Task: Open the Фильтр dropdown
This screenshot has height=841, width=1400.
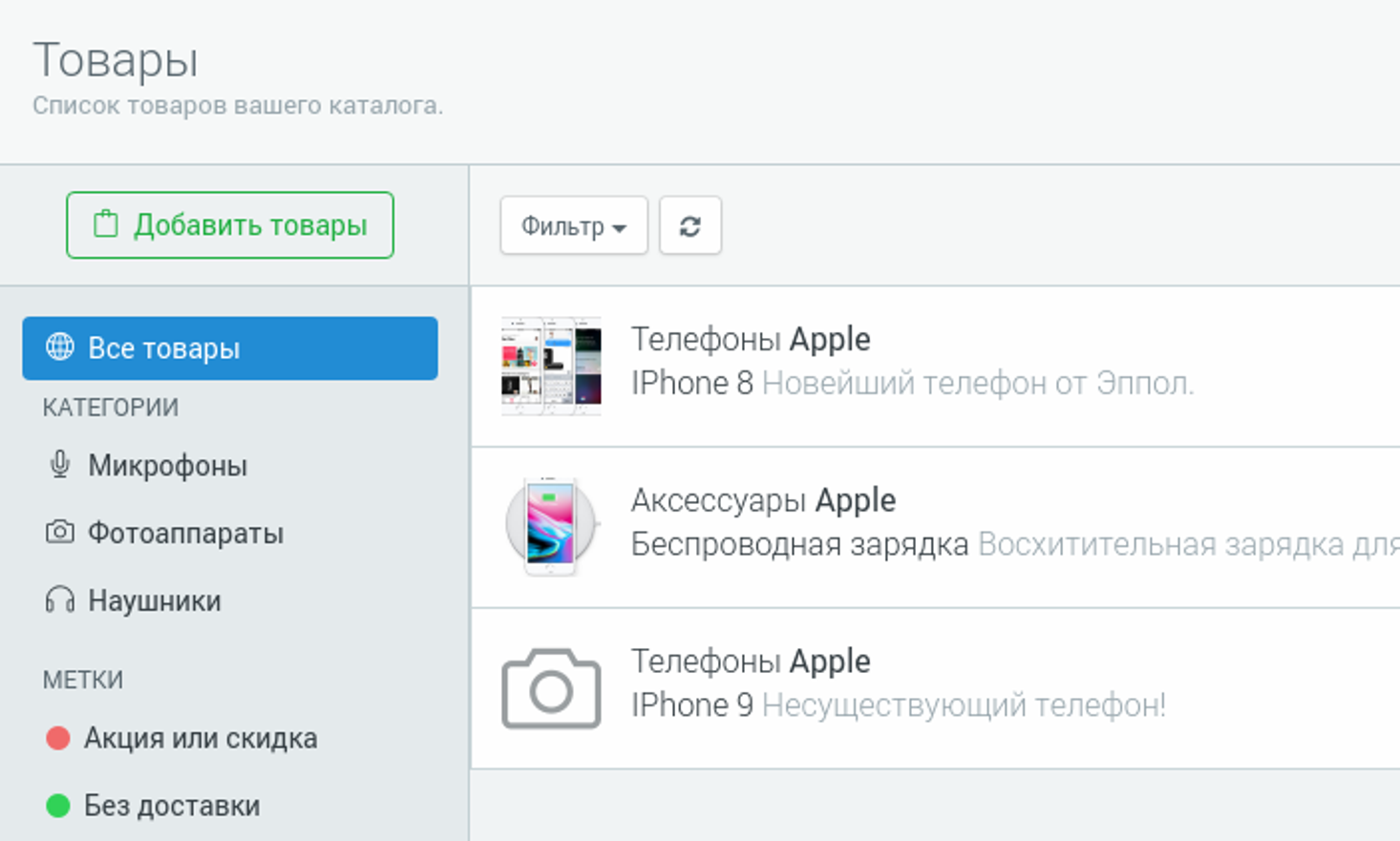Action: point(574,226)
